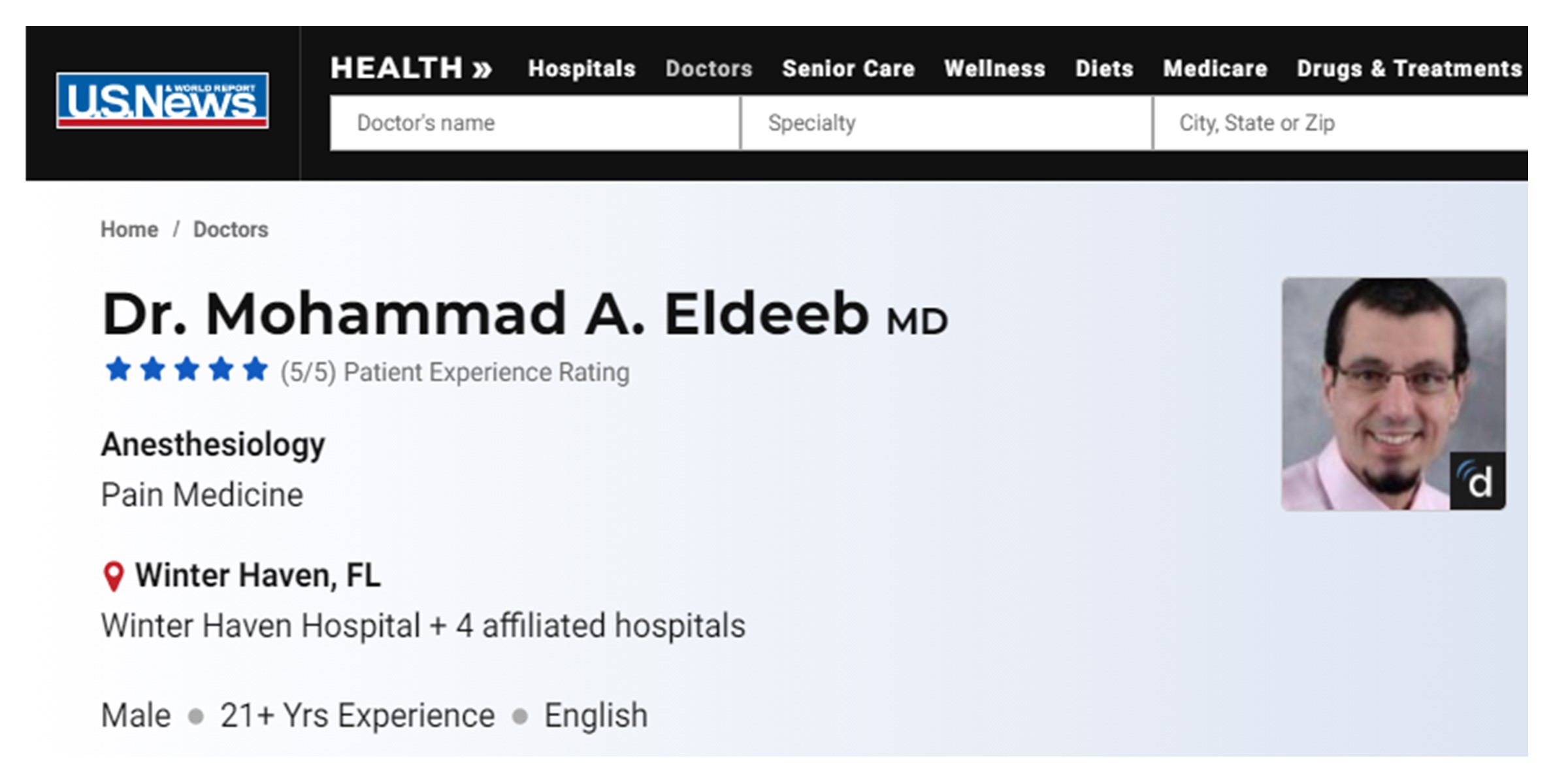Open the U.S. News logo homepage

pos(162,100)
